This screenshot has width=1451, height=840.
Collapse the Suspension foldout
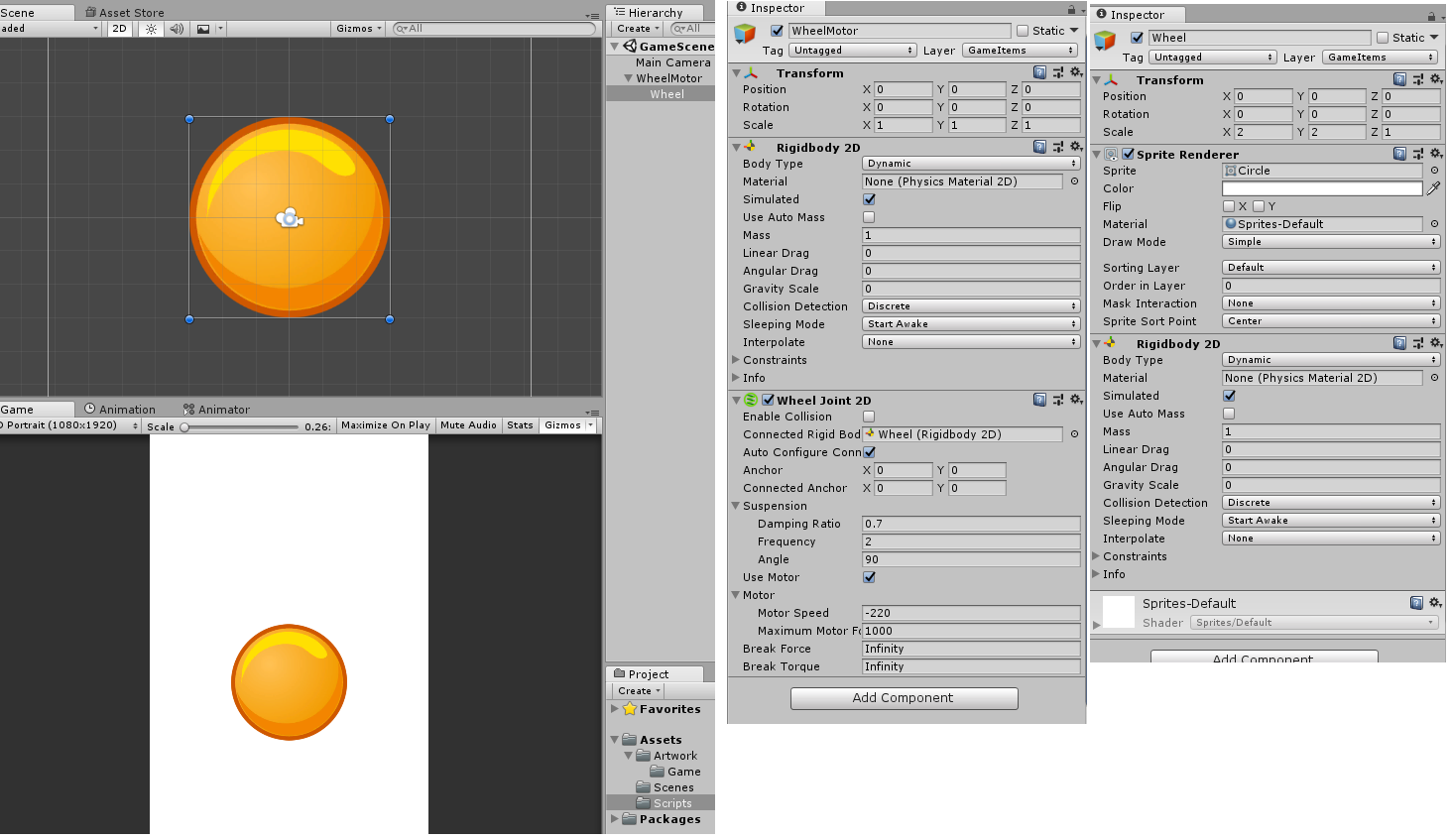736,506
